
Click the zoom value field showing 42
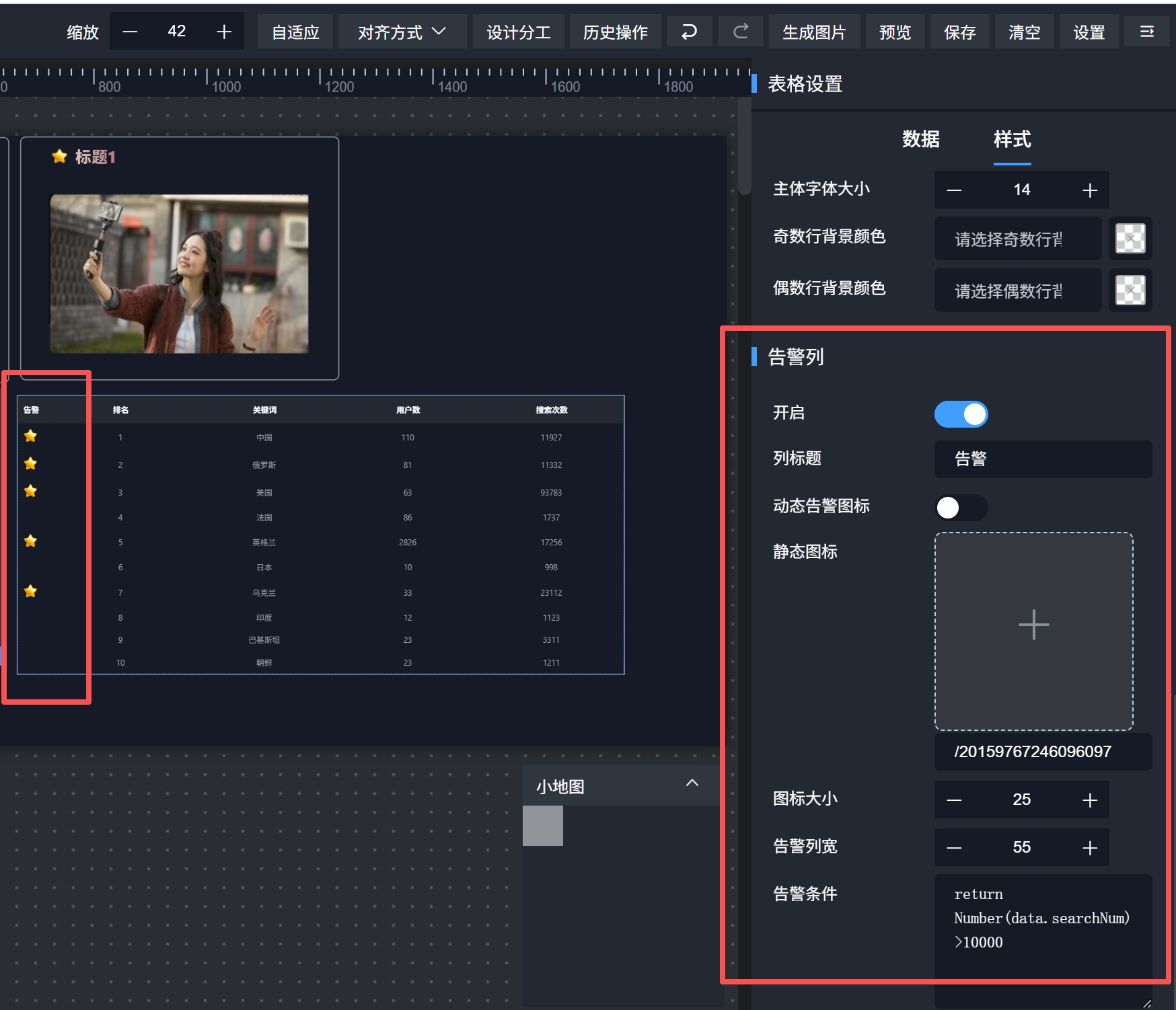coord(177,32)
